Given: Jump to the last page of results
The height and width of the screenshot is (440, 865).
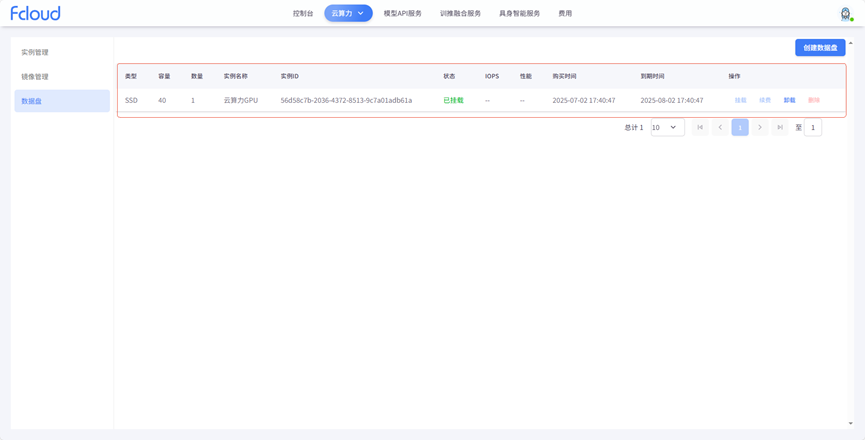Looking at the screenshot, I should 780,128.
